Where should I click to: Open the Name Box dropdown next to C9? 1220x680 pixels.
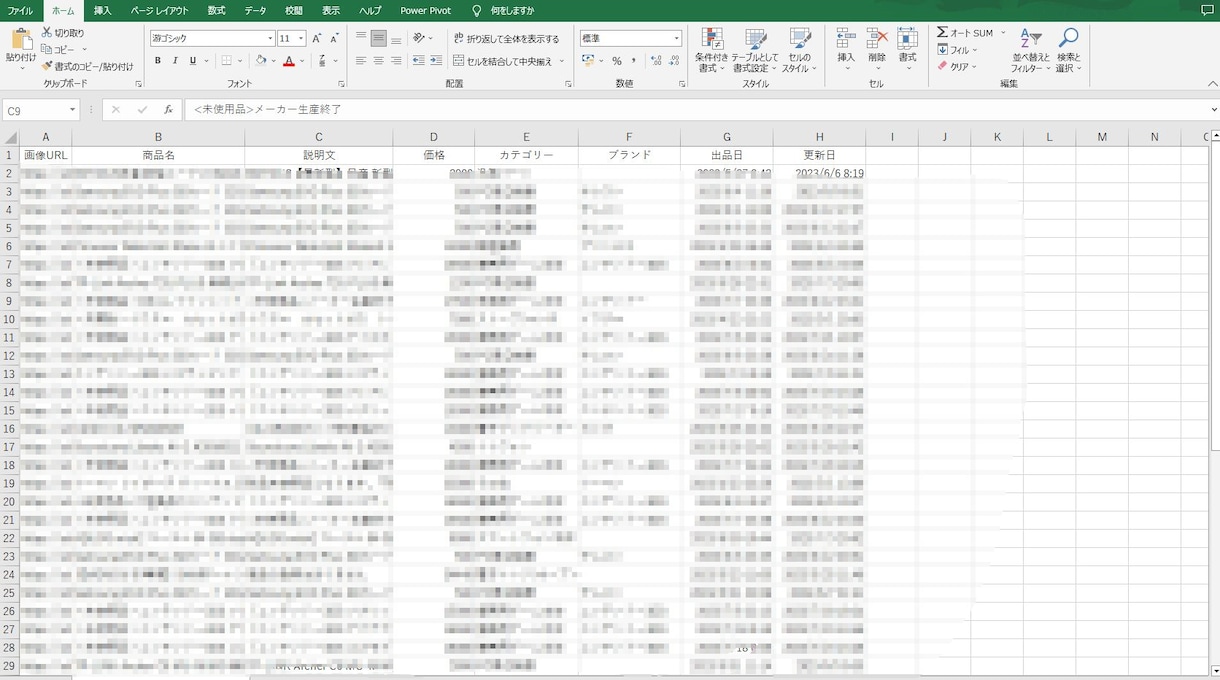[73, 110]
